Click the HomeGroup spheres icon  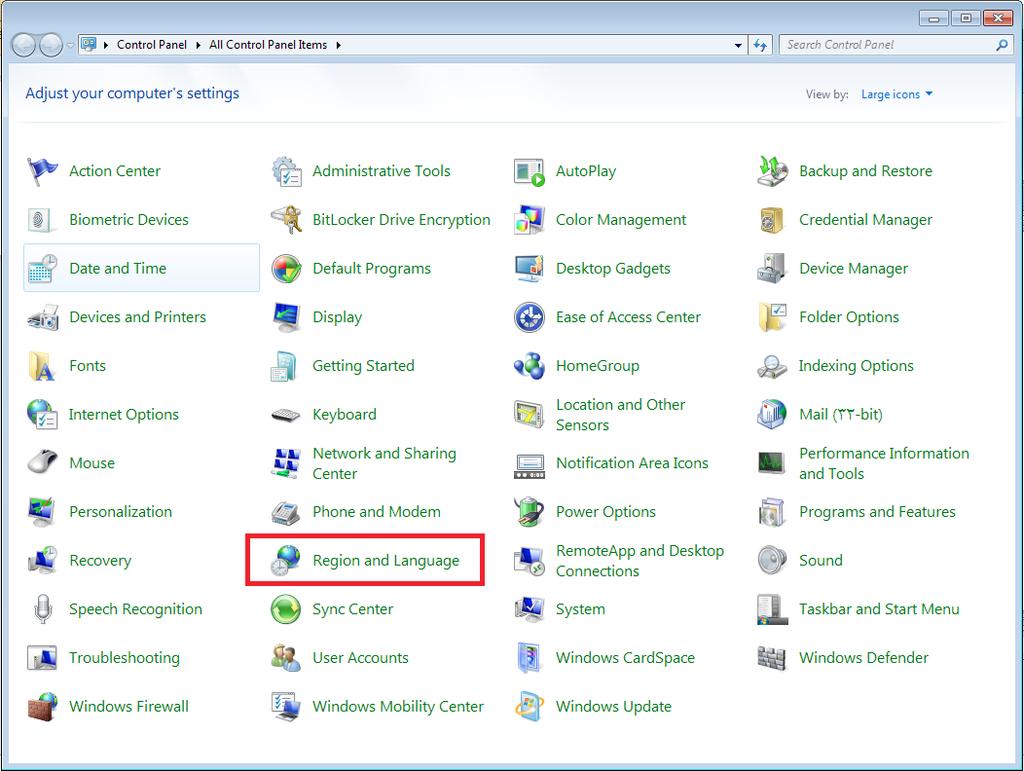529,366
